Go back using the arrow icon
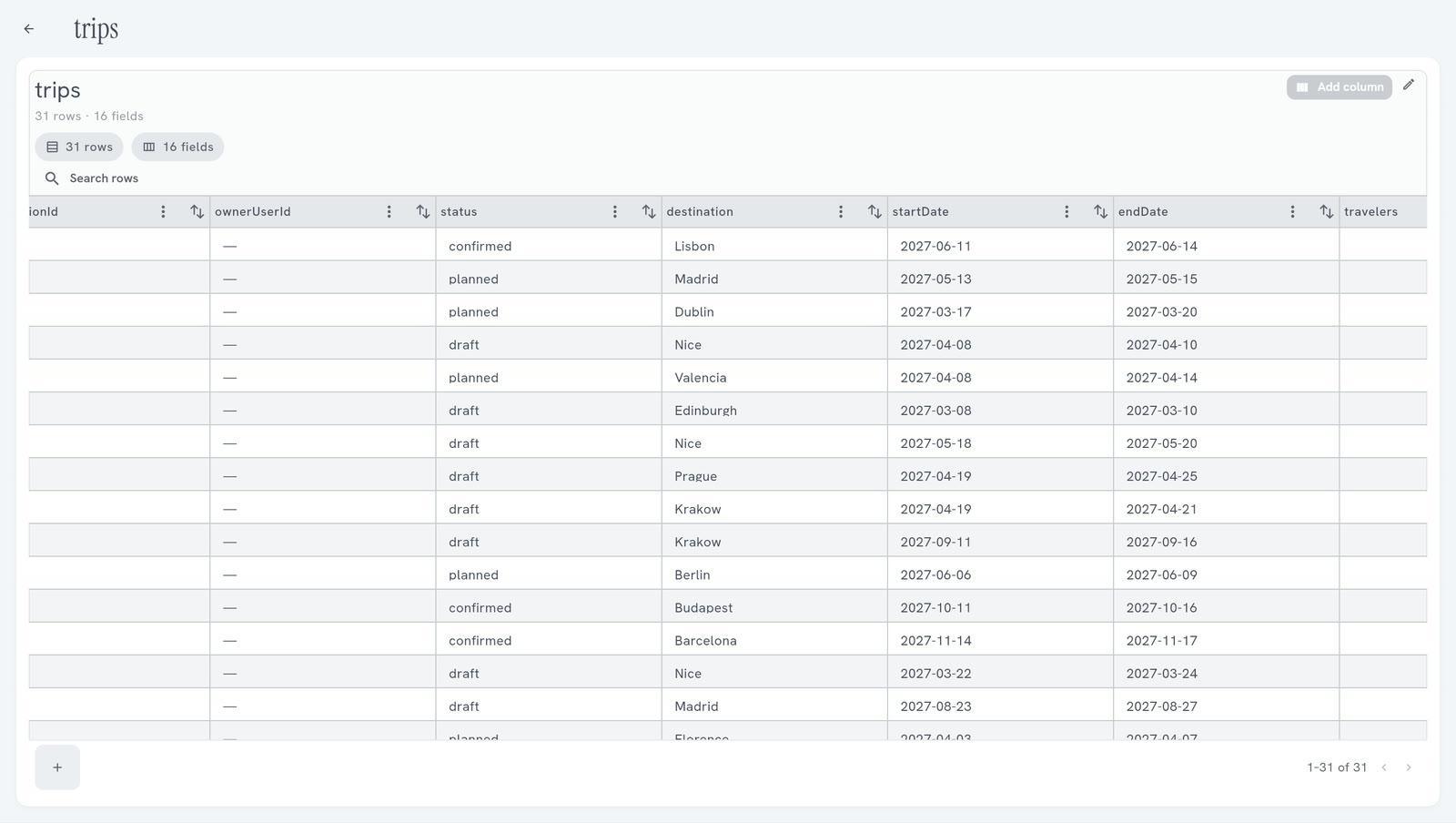Viewport: 1456px width, 823px height. [x=29, y=29]
